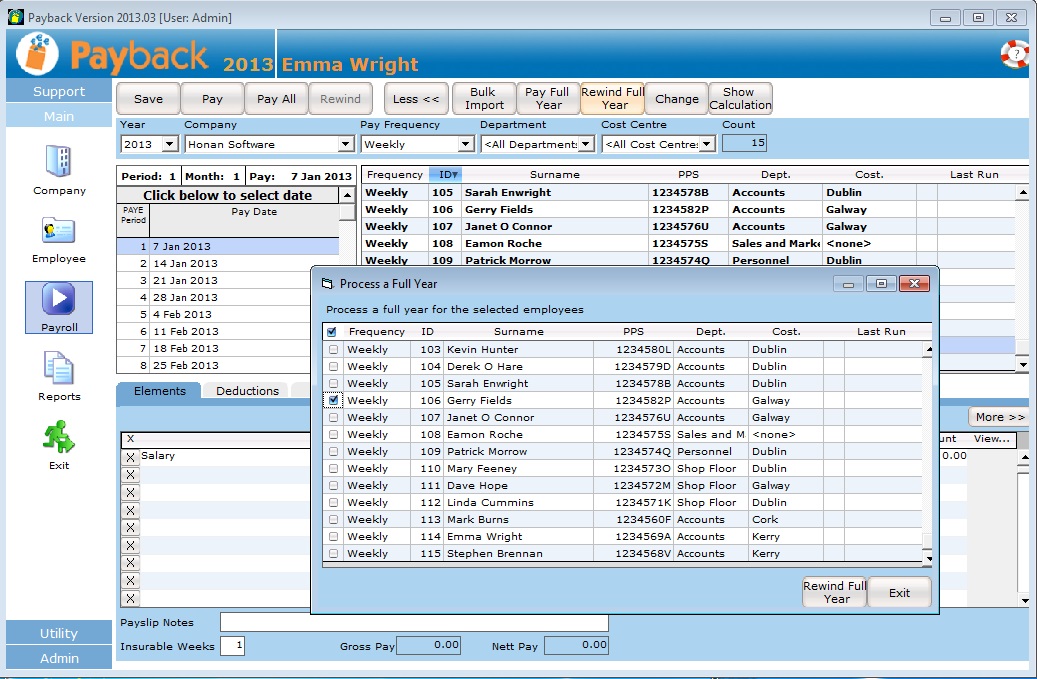Check the Kevin Hunter row checkbox
This screenshot has height=679, width=1037.
point(334,350)
